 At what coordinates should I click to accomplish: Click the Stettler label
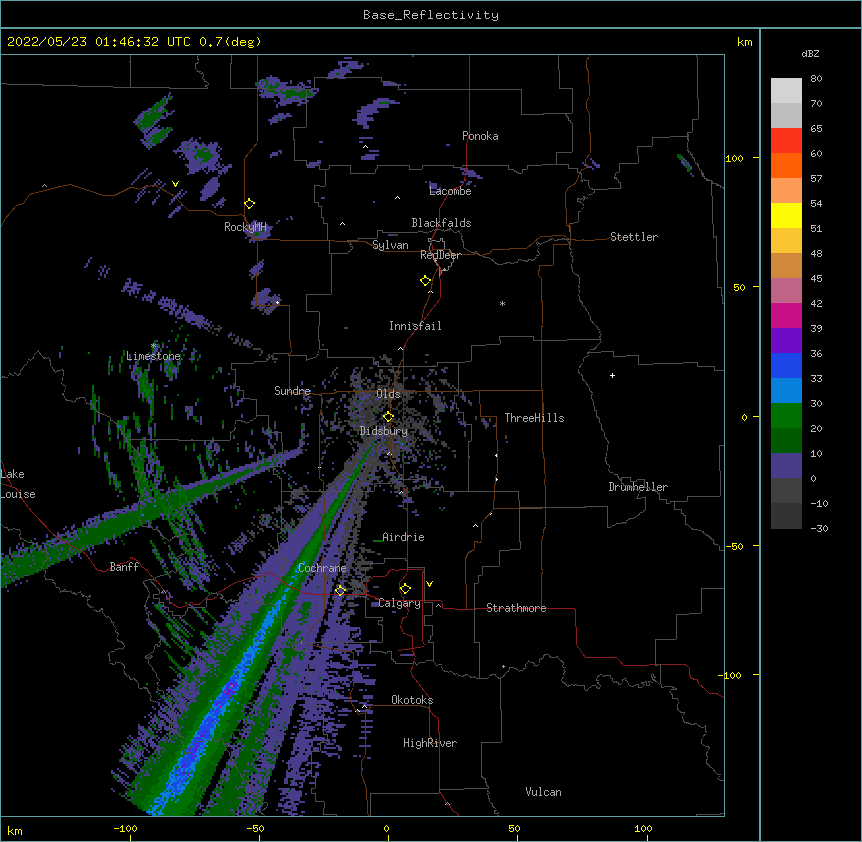[x=634, y=237]
